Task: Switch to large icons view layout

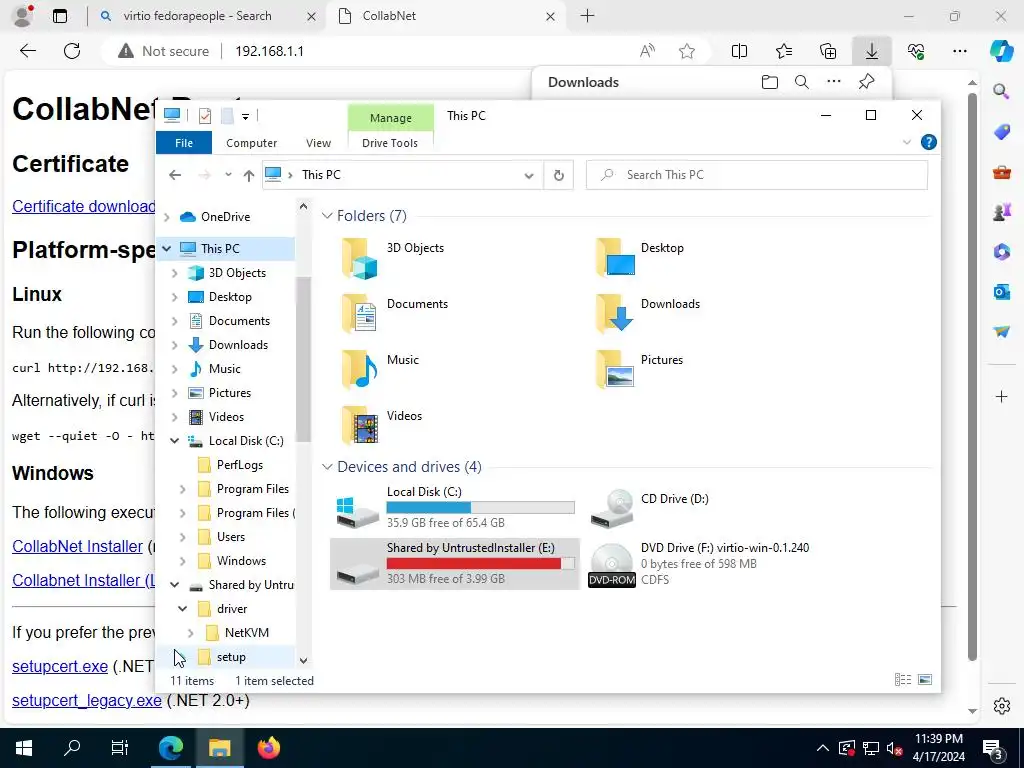Action: [925, 680]
